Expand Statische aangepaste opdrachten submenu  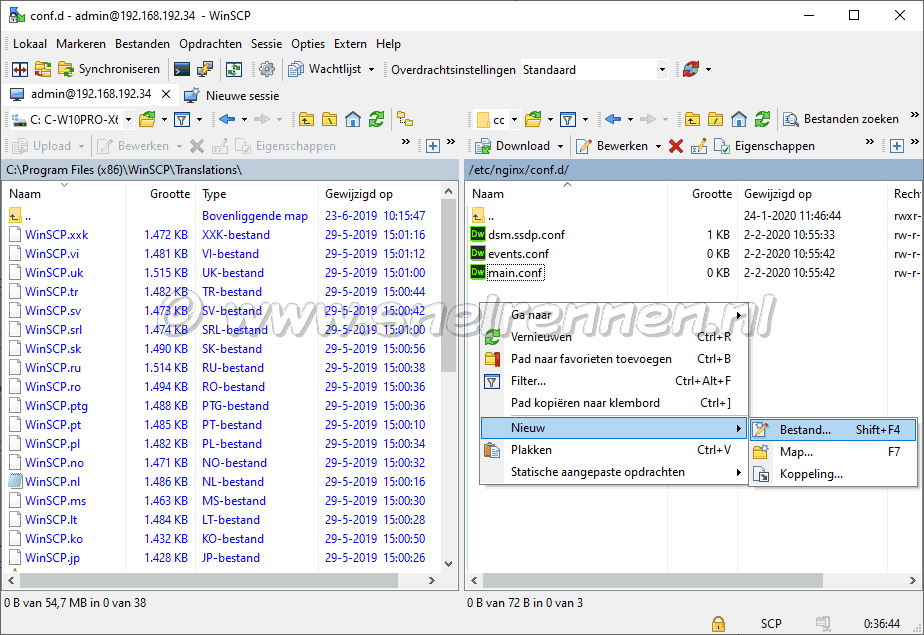click(x=614, y=472)
